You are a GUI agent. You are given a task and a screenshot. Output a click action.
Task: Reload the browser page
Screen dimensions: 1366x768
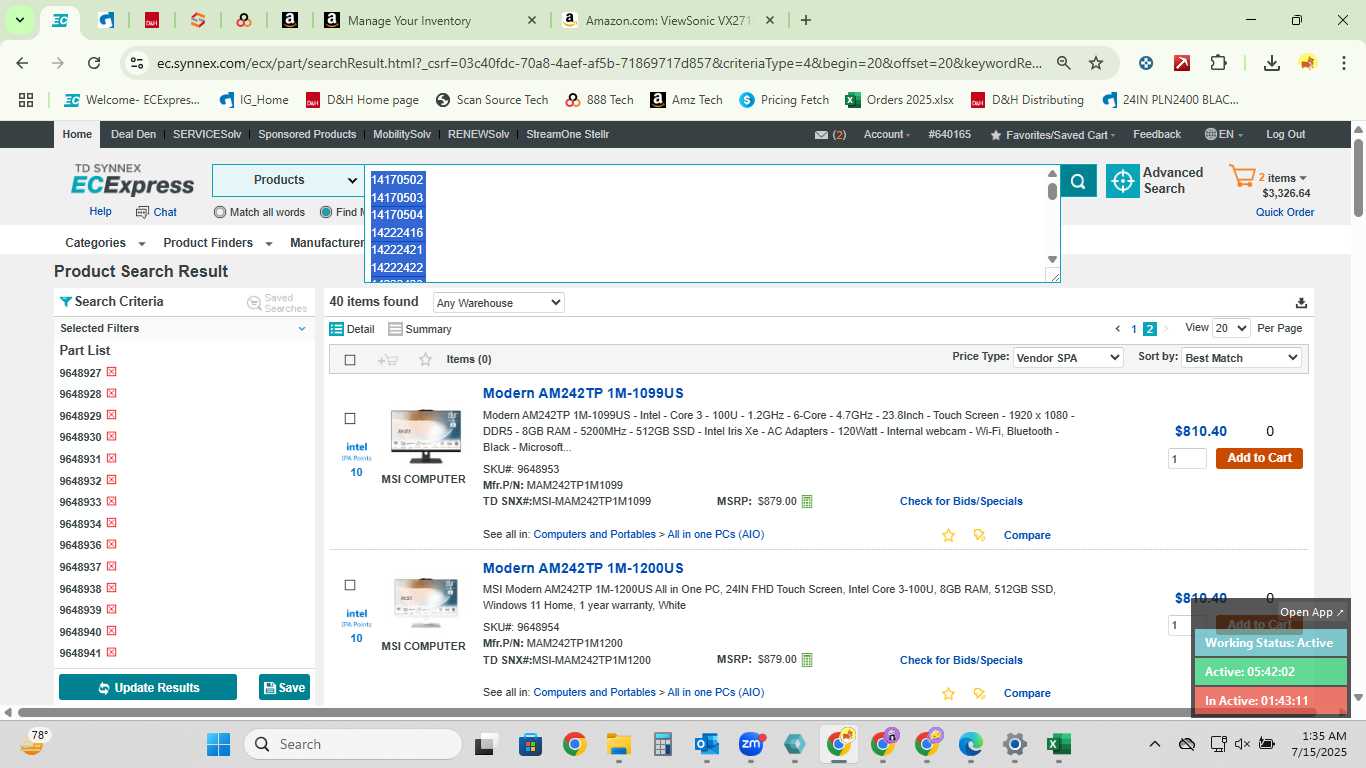pyautogui.click(x=94, y=63)
